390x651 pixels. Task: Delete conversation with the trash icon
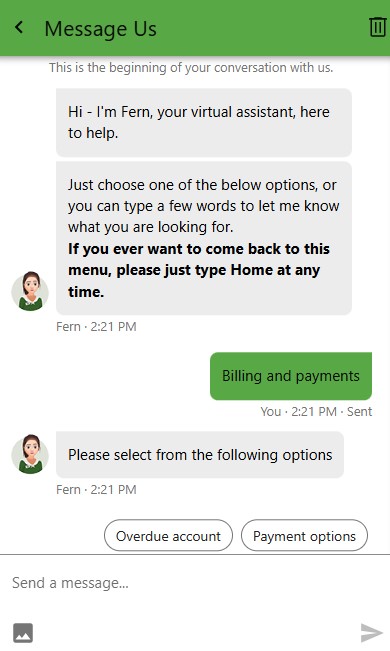pyautogui.click(x=377, y=27)
